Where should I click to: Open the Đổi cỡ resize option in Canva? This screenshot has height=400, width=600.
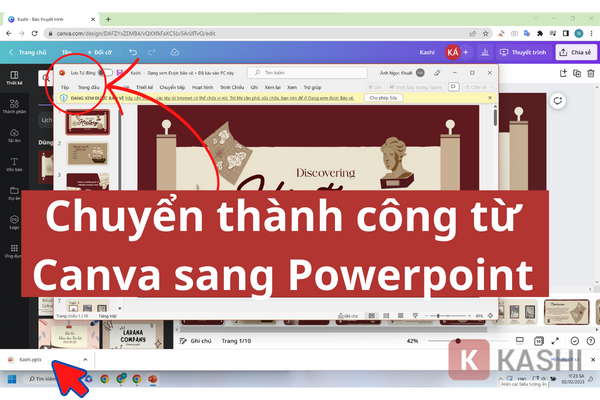click(x=99, y=52)
